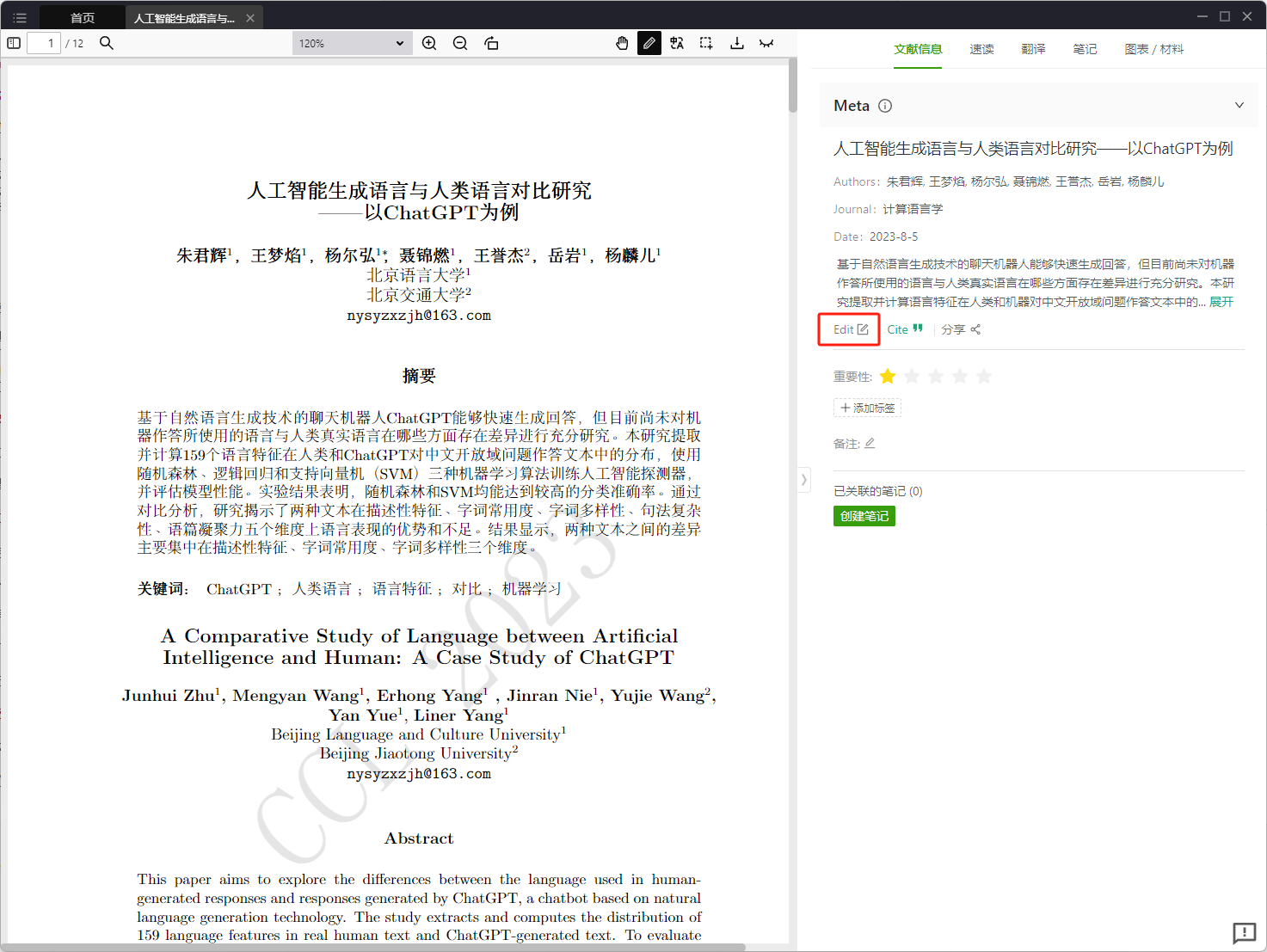This screenshot has width=1267, height=952.
Task: Close the 人工智能生成语言 document tab
Action: point(250,18)
